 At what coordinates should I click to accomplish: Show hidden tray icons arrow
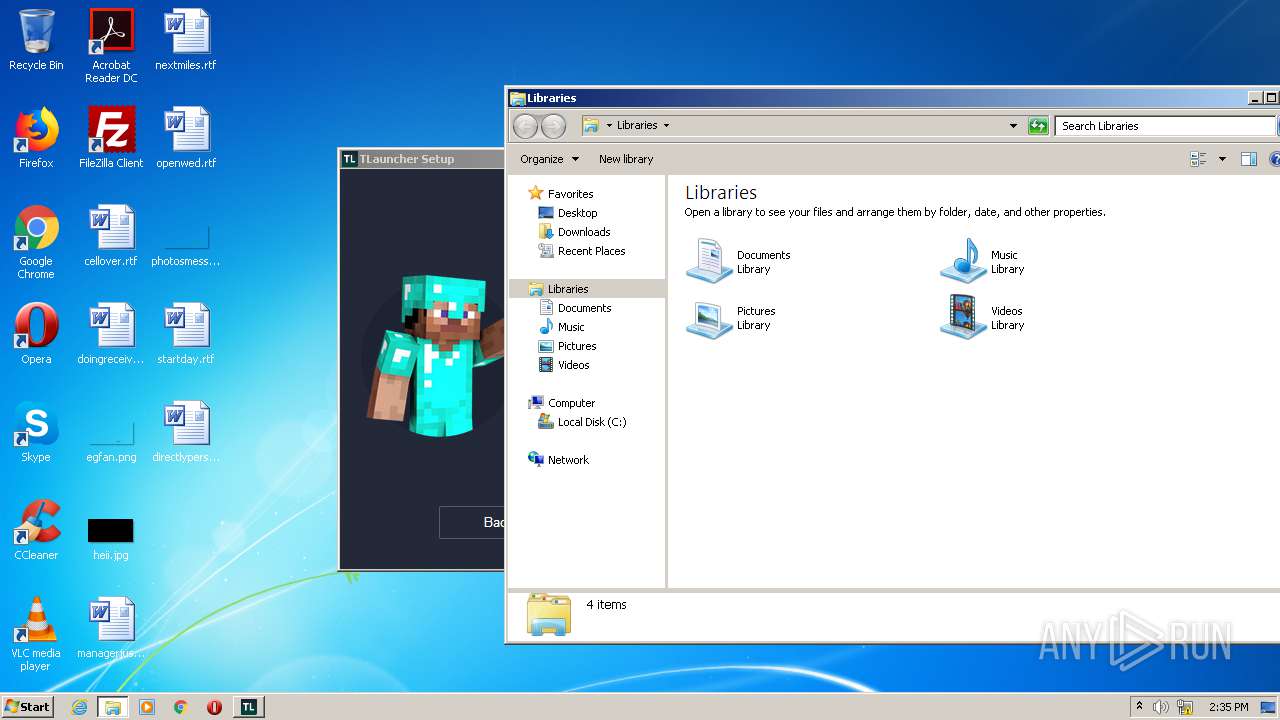tap(1139, 707)
